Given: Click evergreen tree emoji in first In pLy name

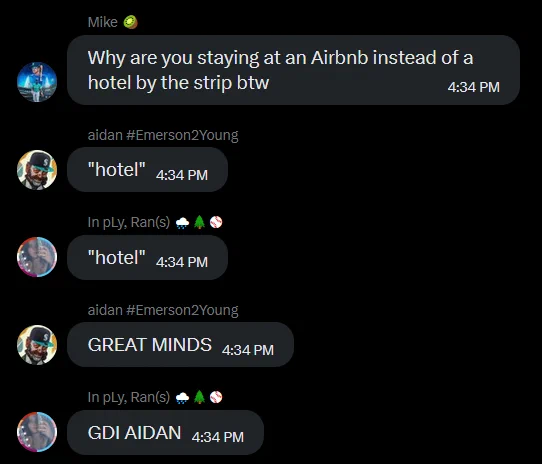Looking at the screenshot, I should (199, 222).
